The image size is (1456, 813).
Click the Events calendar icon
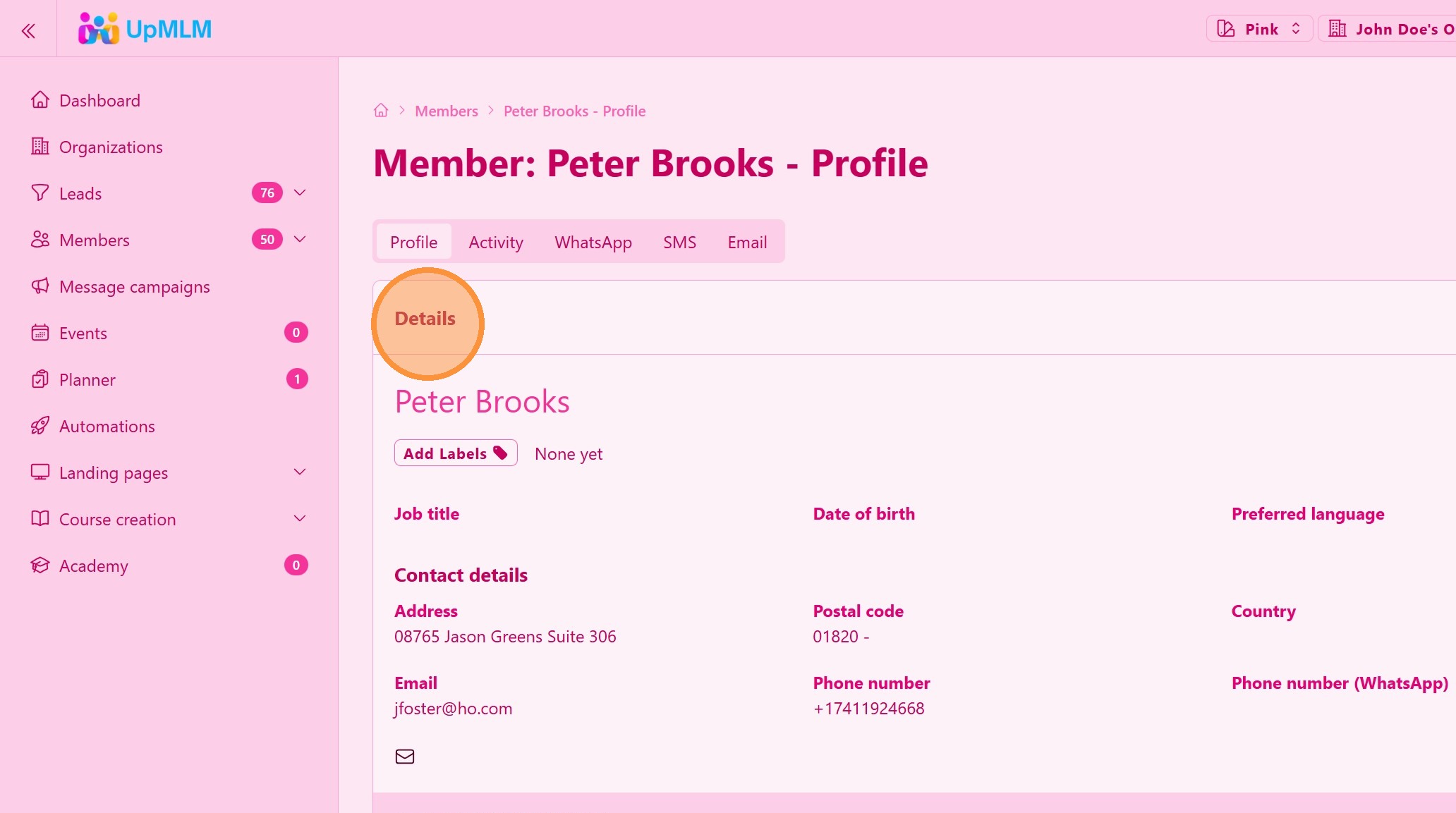(x=40, y=333)
